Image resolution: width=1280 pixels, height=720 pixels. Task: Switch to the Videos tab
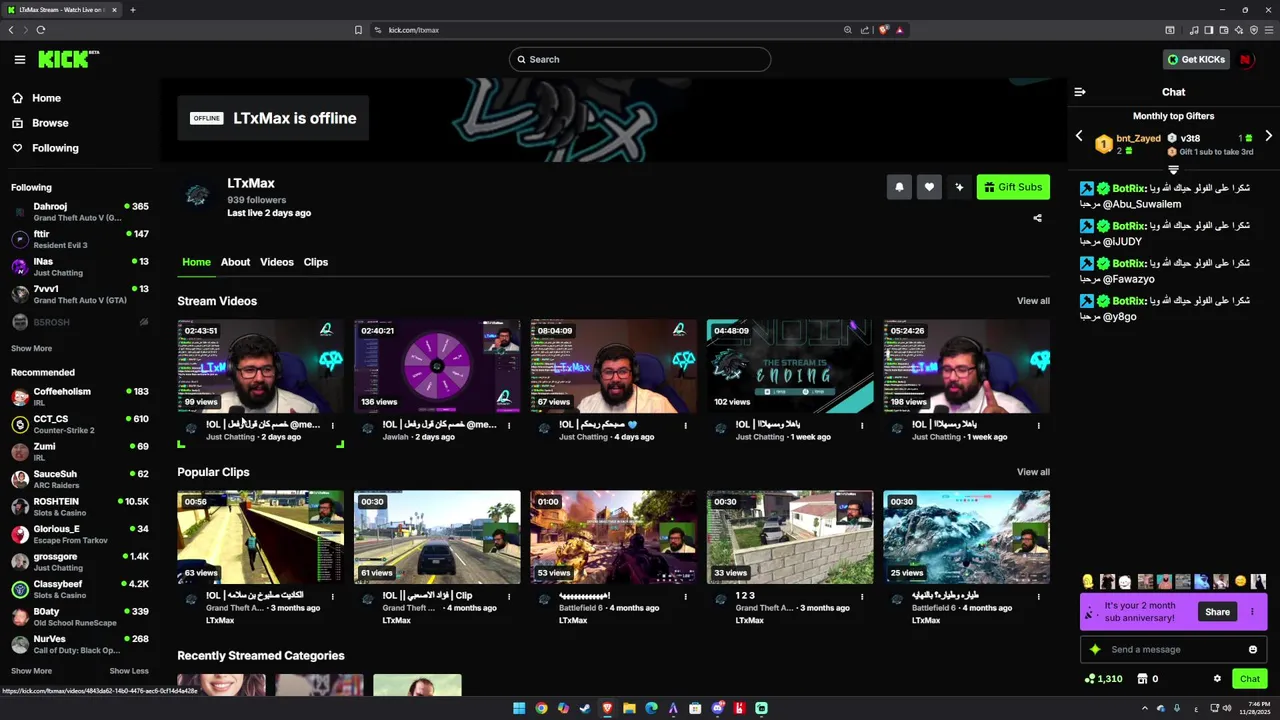277,262
